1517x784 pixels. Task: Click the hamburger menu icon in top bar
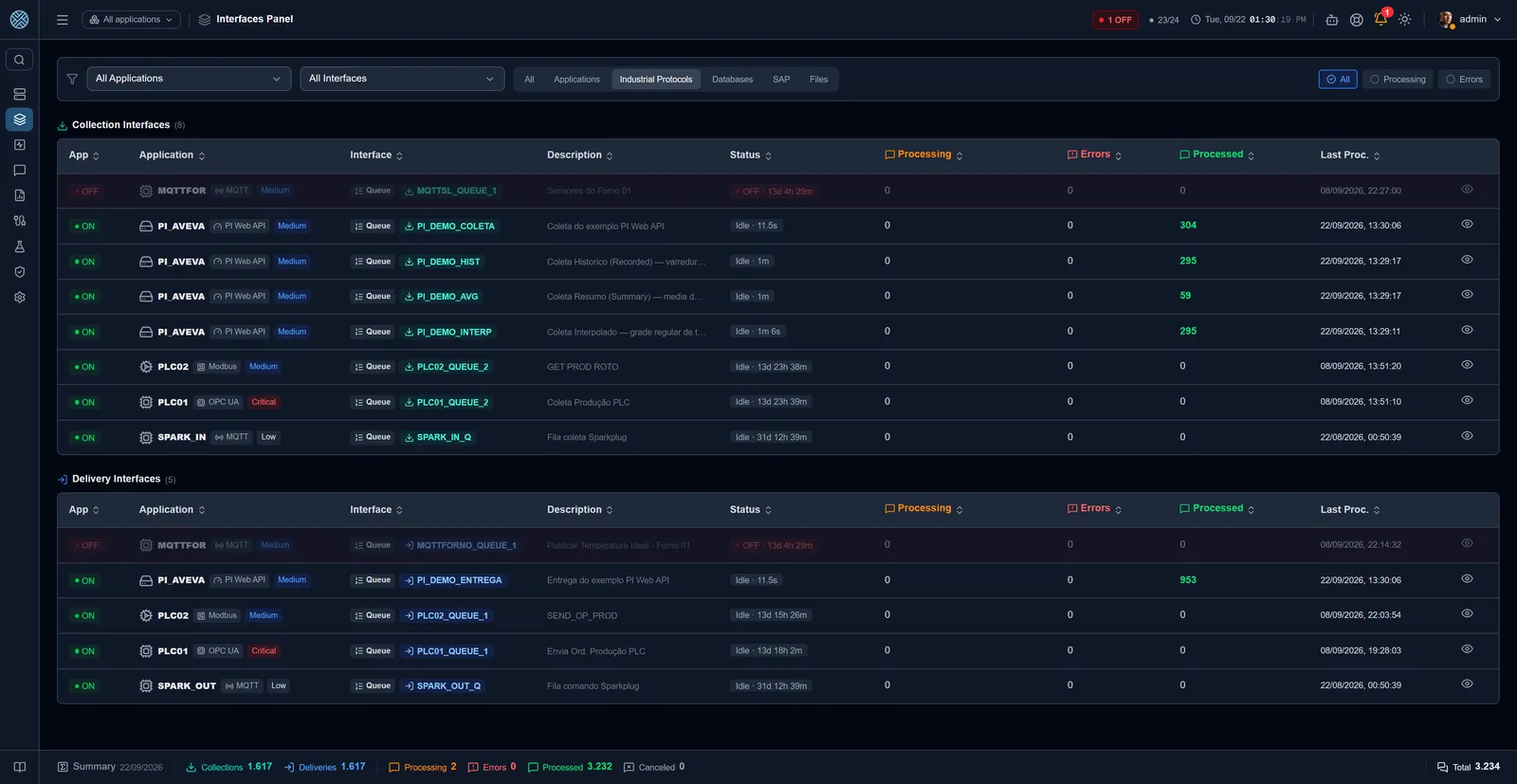pyautogui.click(x=63, y=19)
